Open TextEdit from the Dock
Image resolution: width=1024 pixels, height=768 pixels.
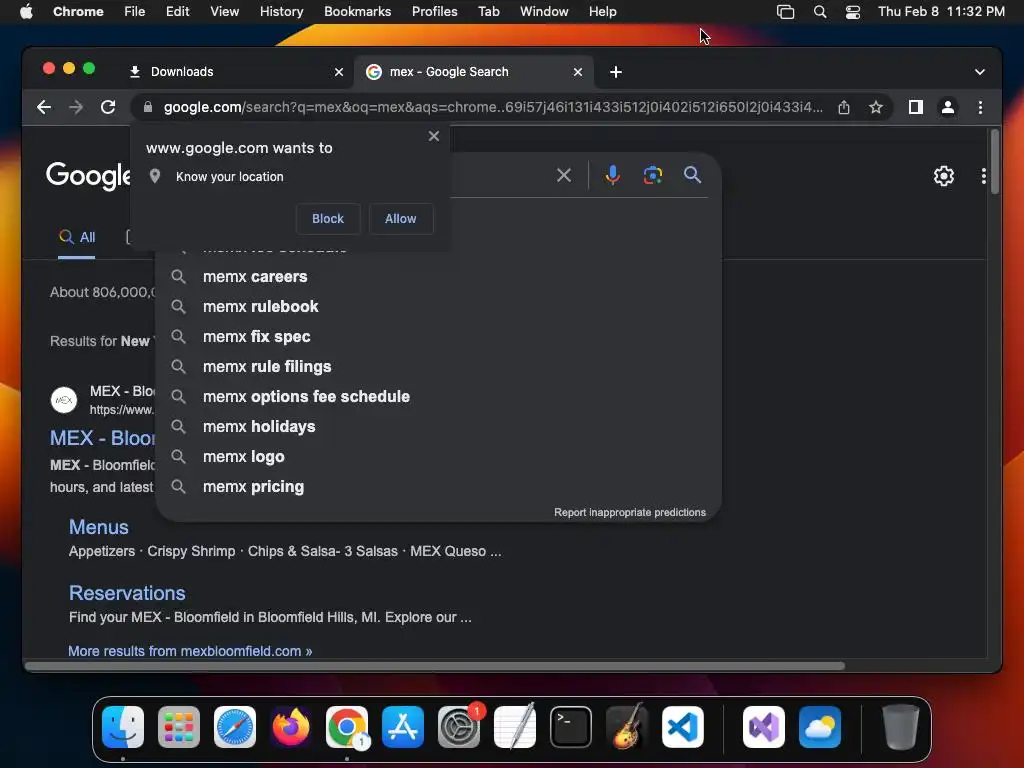coord(515,727)
